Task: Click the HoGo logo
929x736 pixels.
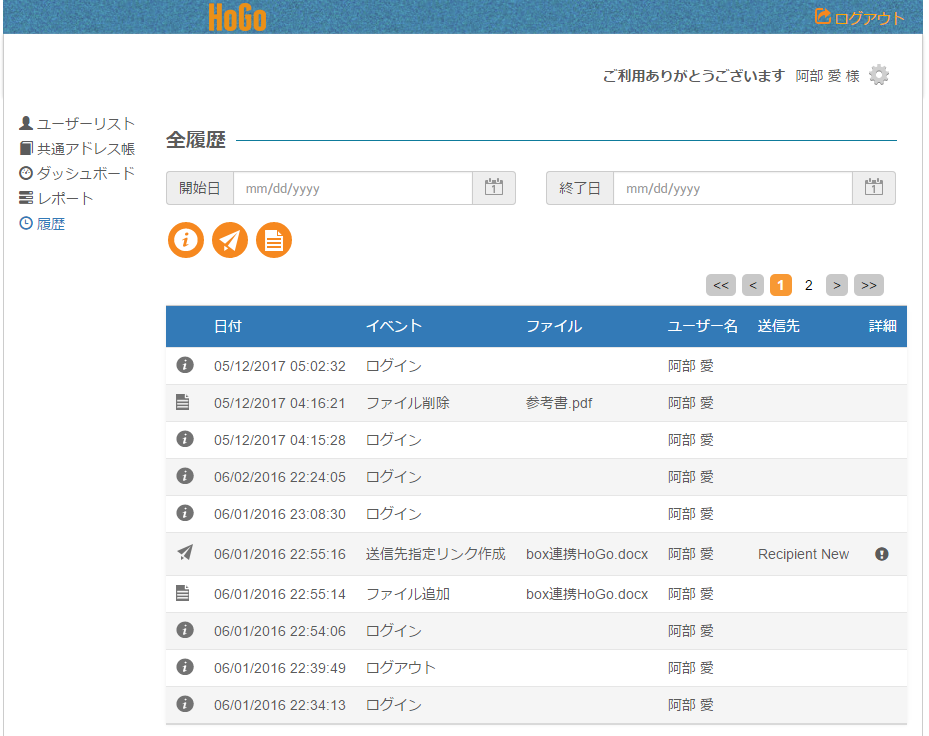Action: tap(237, 17)
